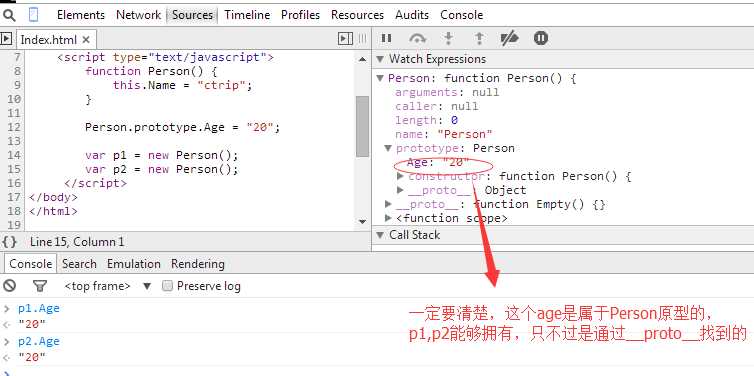Image resolution: width=754 pixels, height=376 pixels.
Task: Open the top frame dropdown
Action: pos(108,286)
